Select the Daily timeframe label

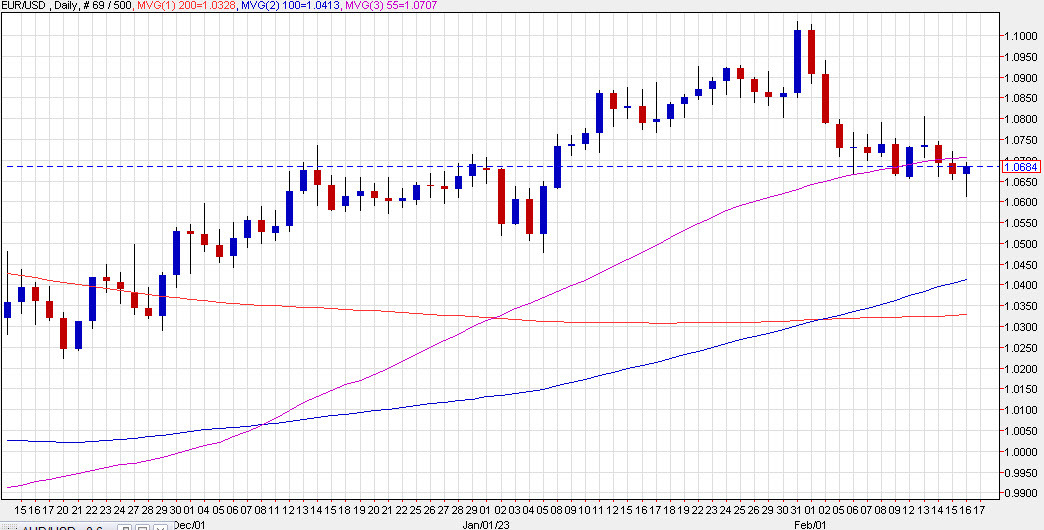(x=65, y=5)
